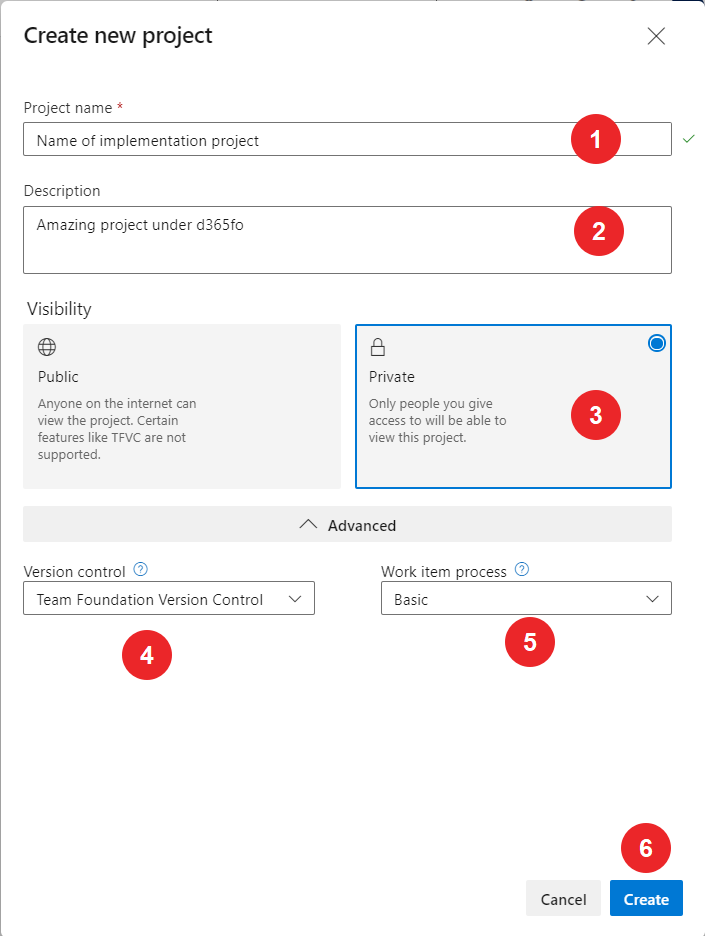The height and width of the screenshot is (936, 705).
Task: Click the red badge numbered 3
Action: (595, 415)
